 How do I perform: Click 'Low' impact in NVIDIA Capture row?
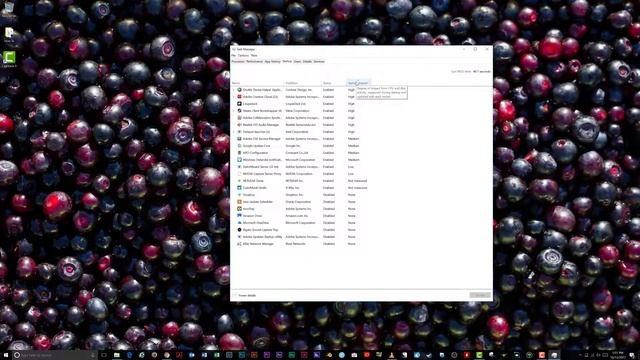[351, 174]
